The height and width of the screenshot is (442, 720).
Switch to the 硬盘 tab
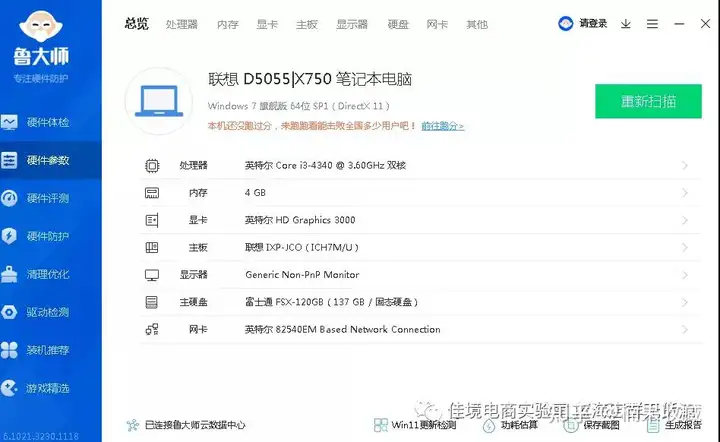398,24
